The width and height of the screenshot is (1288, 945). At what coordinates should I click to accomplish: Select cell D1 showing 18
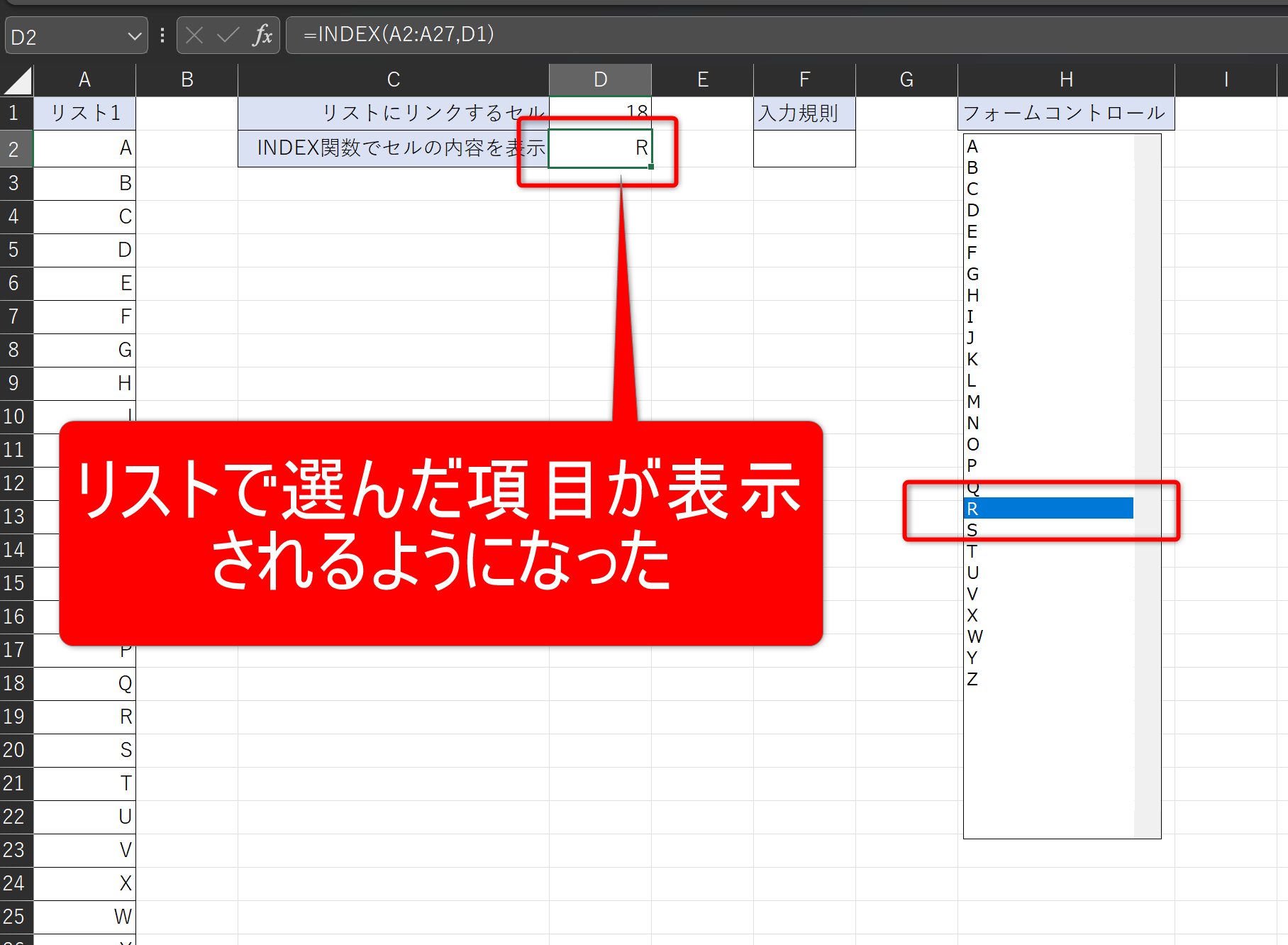tap(600, 113)
